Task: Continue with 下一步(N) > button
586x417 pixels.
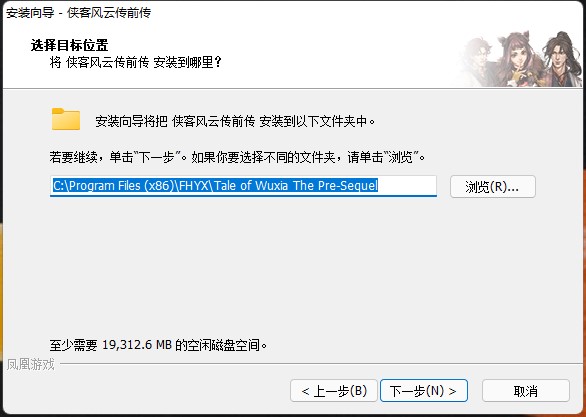Action: pyautogui.click(x=424, y=391)
